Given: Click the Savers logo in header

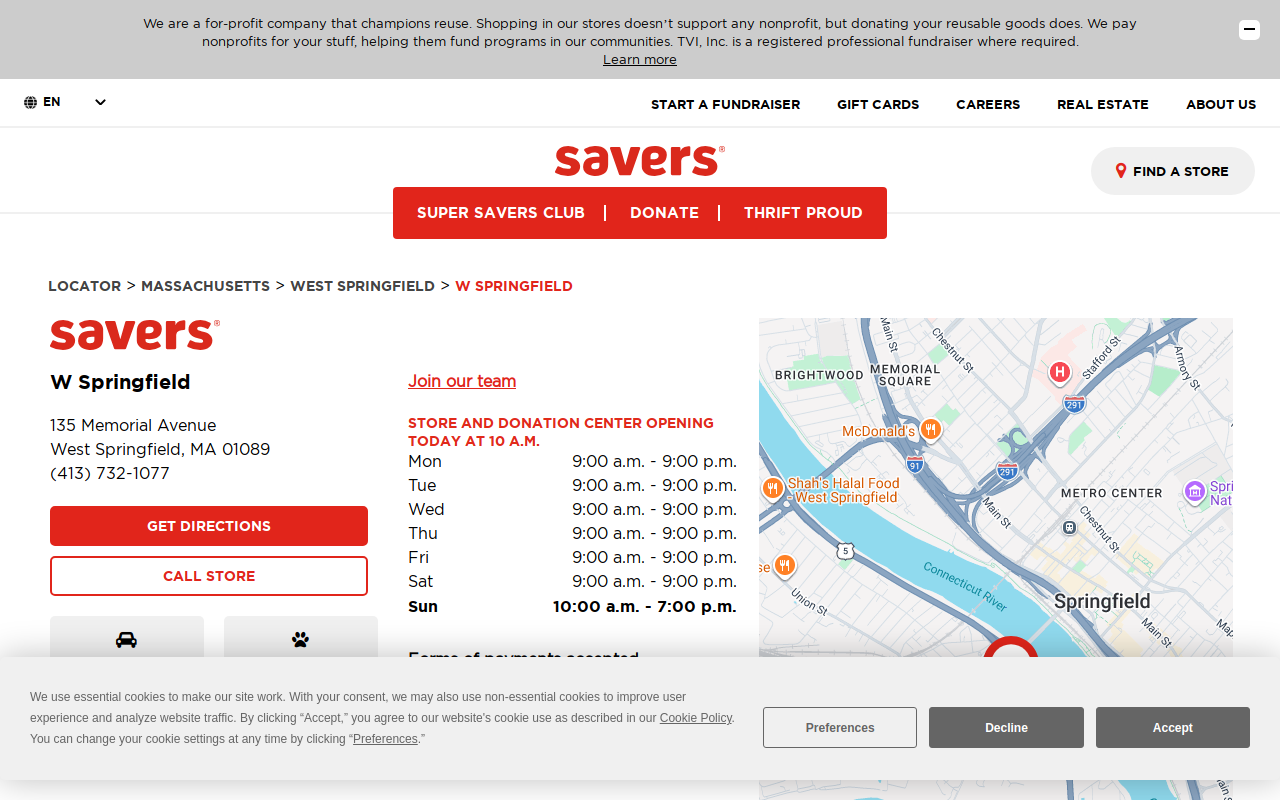Looking at the screenshot, I should [640, 160].
